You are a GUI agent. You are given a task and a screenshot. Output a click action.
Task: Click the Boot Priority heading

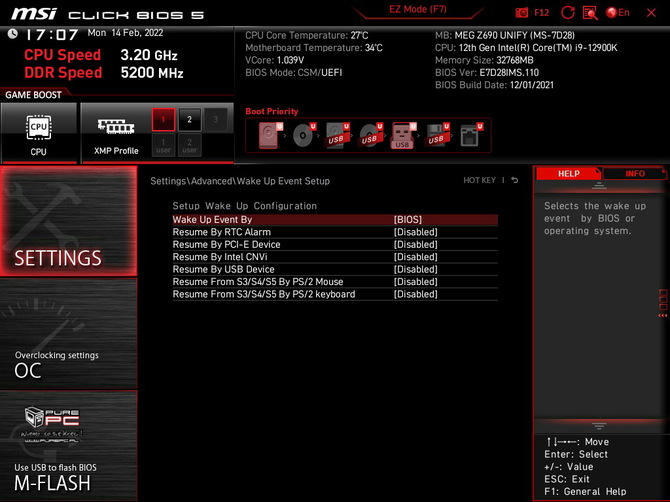[x=272, y=111]
